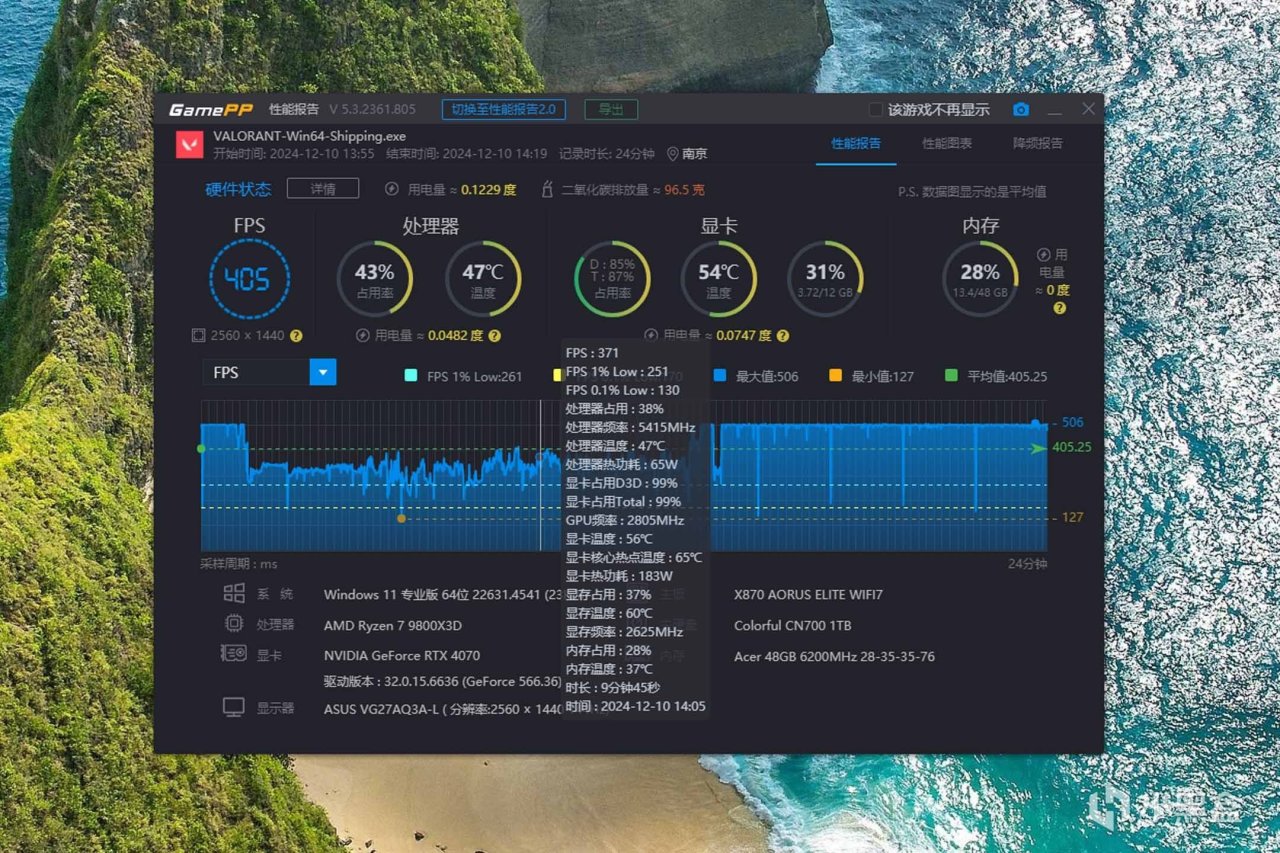Click the FPS 405 circular gauge

[x=250, y=278]
